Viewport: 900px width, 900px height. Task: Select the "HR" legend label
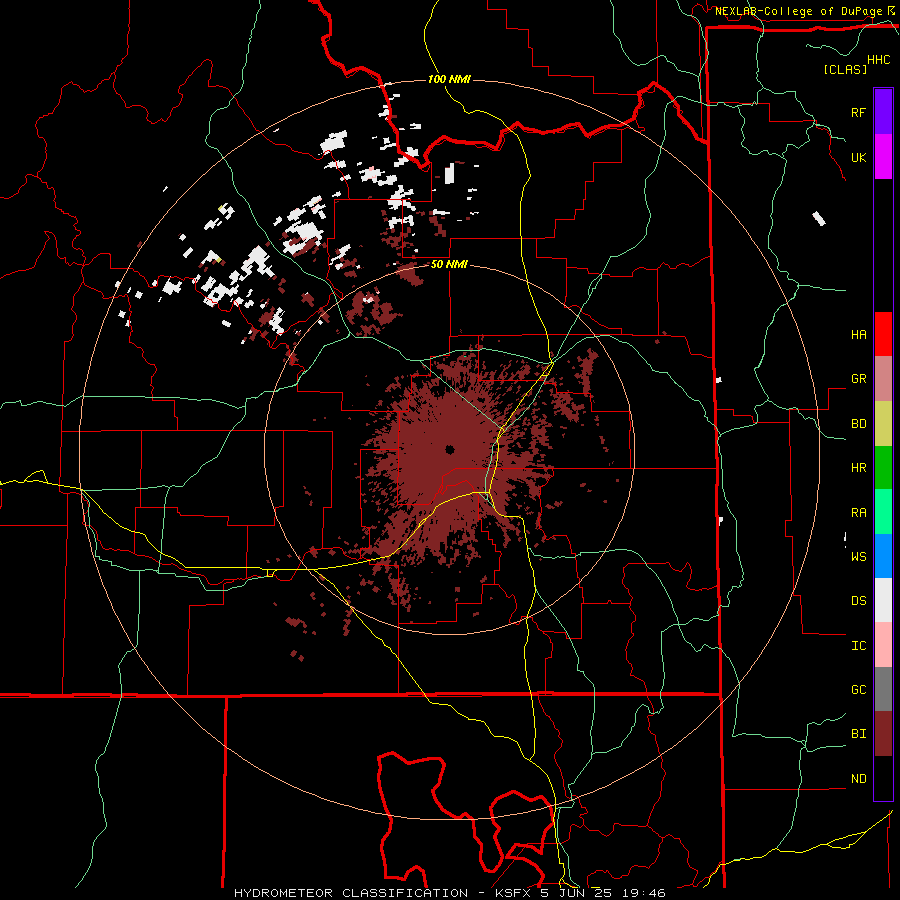tap(858, 468)
